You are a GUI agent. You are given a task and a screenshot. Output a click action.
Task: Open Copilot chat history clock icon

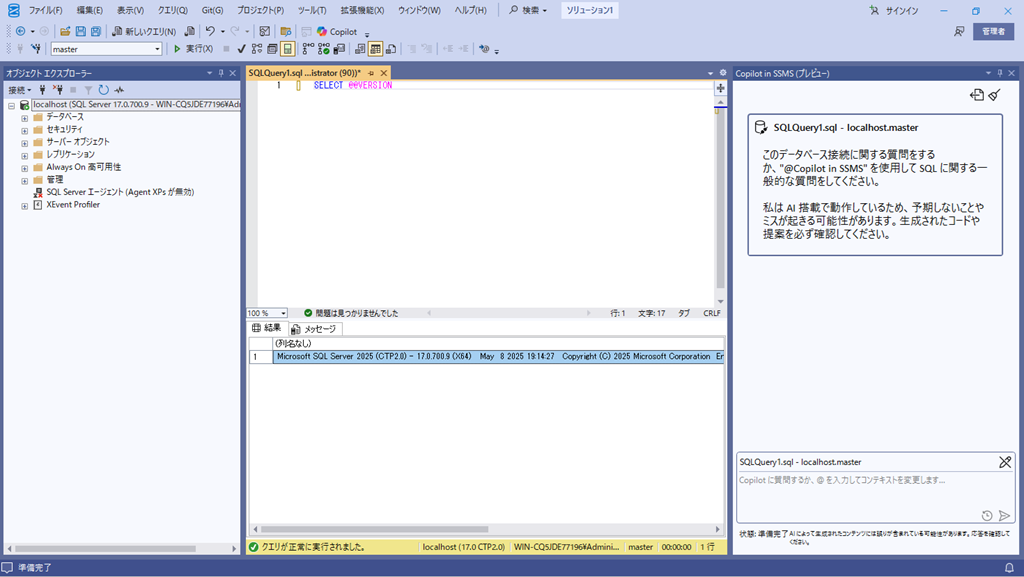click(987, 516)
